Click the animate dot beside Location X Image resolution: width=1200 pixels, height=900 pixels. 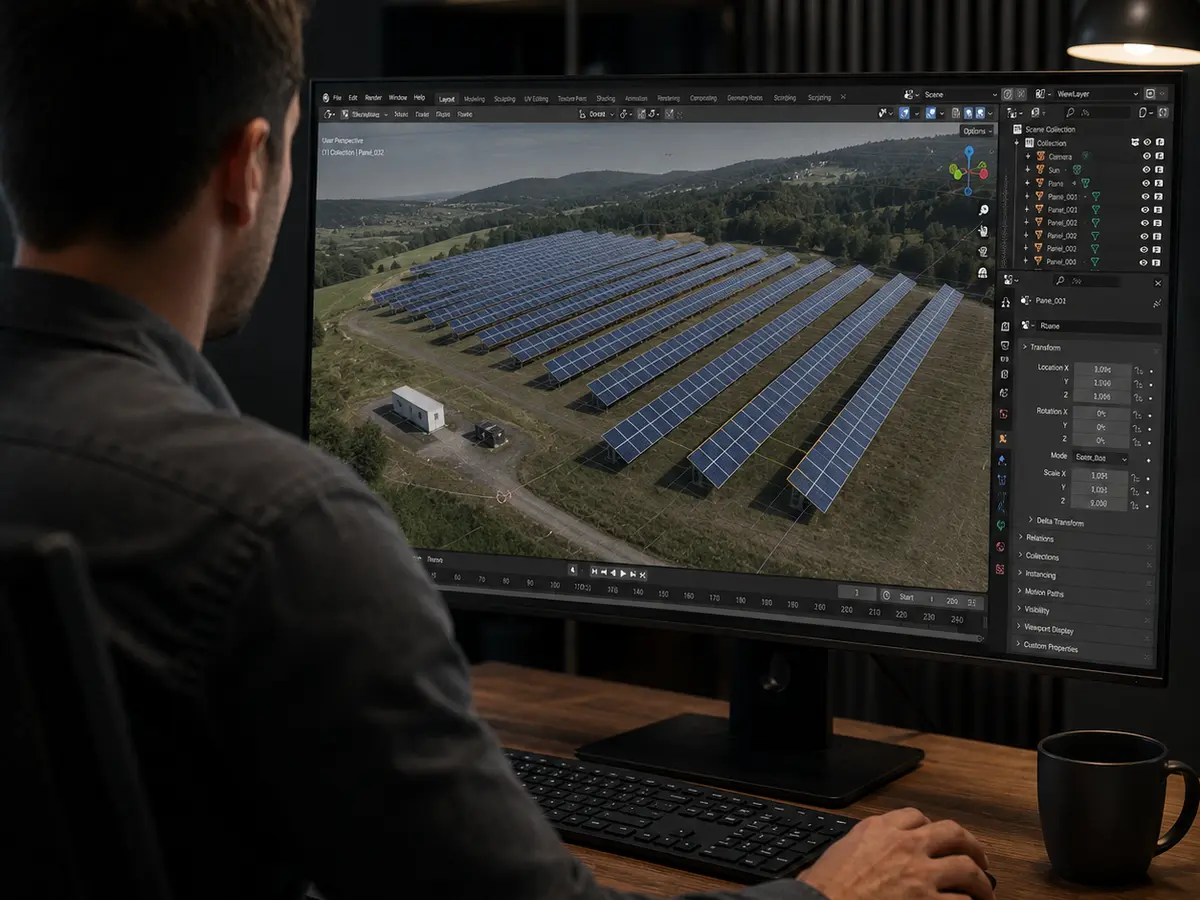point(1151,371)
